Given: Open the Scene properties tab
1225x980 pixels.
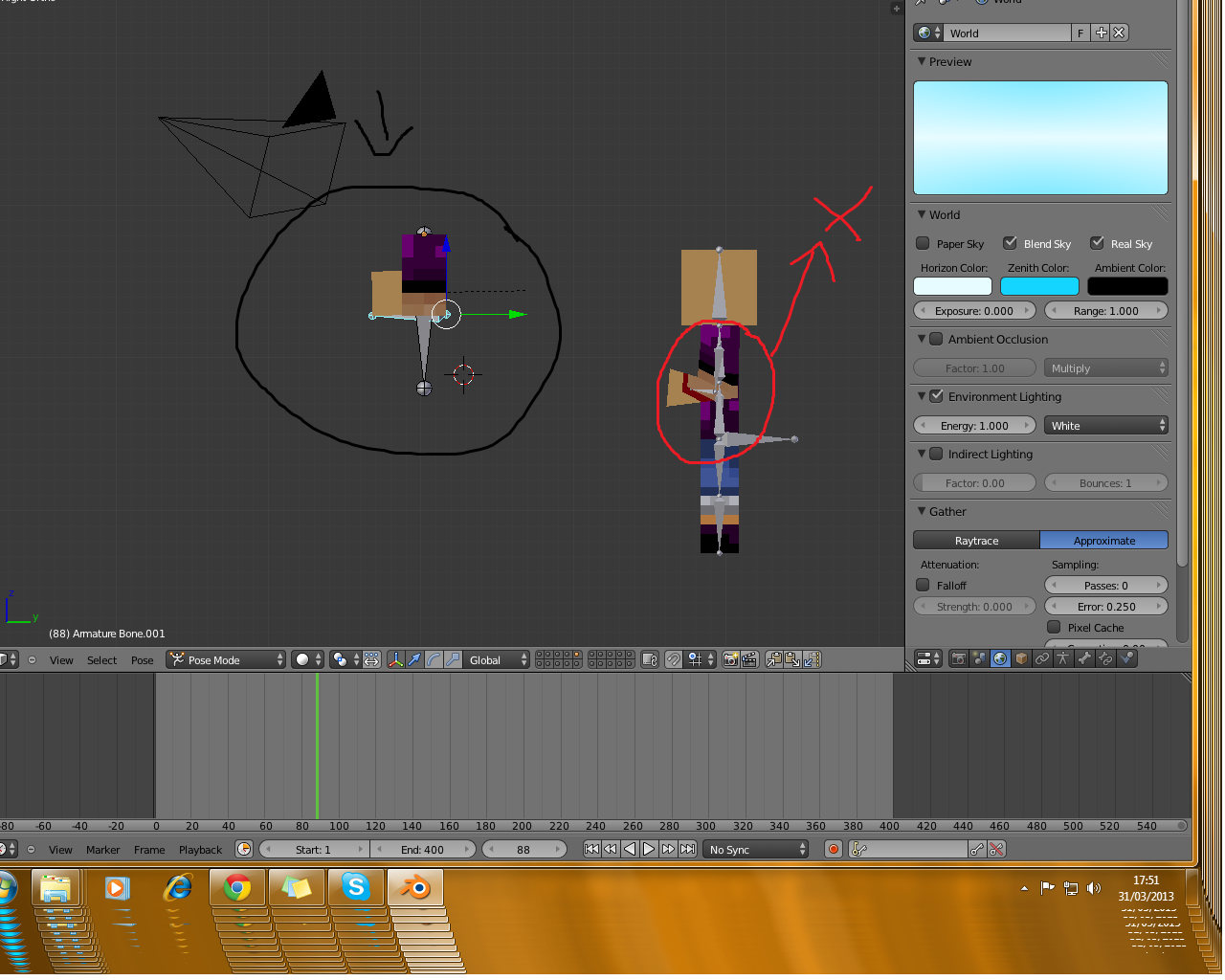Looking at the screenshot, I should click(979, 658).
